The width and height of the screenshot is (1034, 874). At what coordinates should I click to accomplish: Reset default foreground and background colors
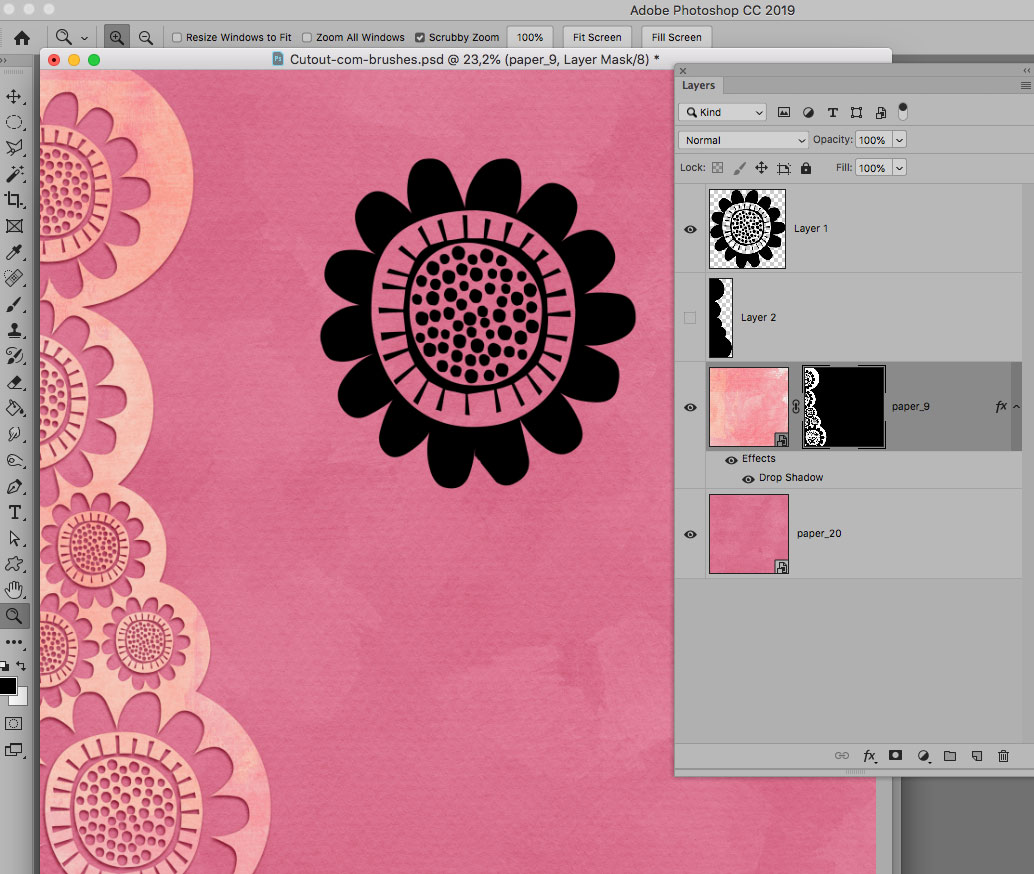coord(5,666)
